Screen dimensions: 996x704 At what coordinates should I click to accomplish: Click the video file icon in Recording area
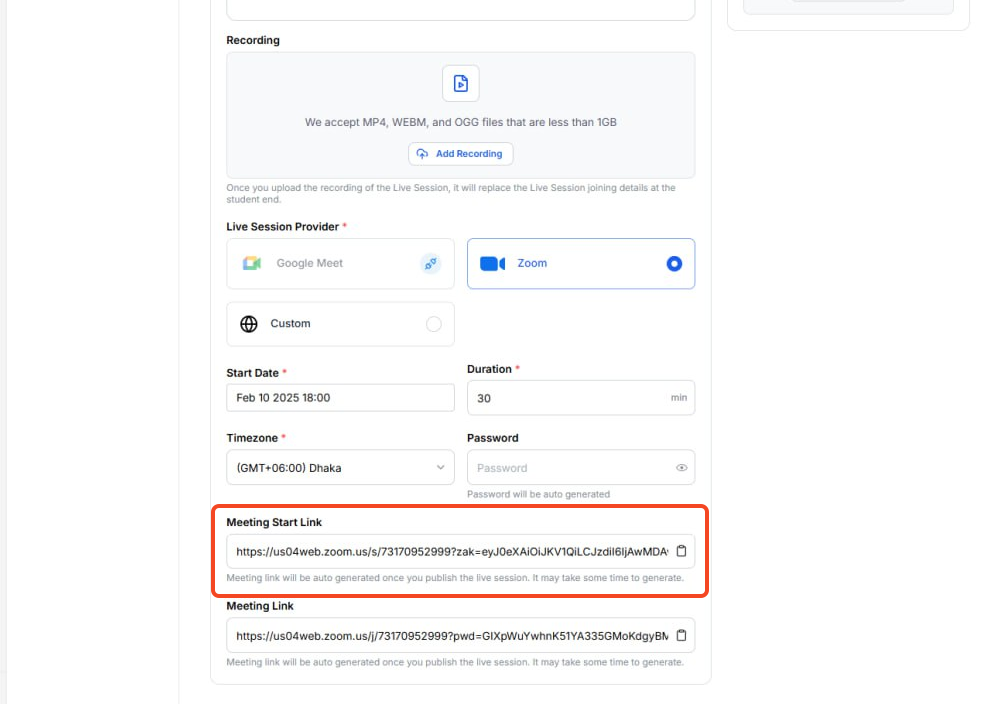click(x=460, y=84)
